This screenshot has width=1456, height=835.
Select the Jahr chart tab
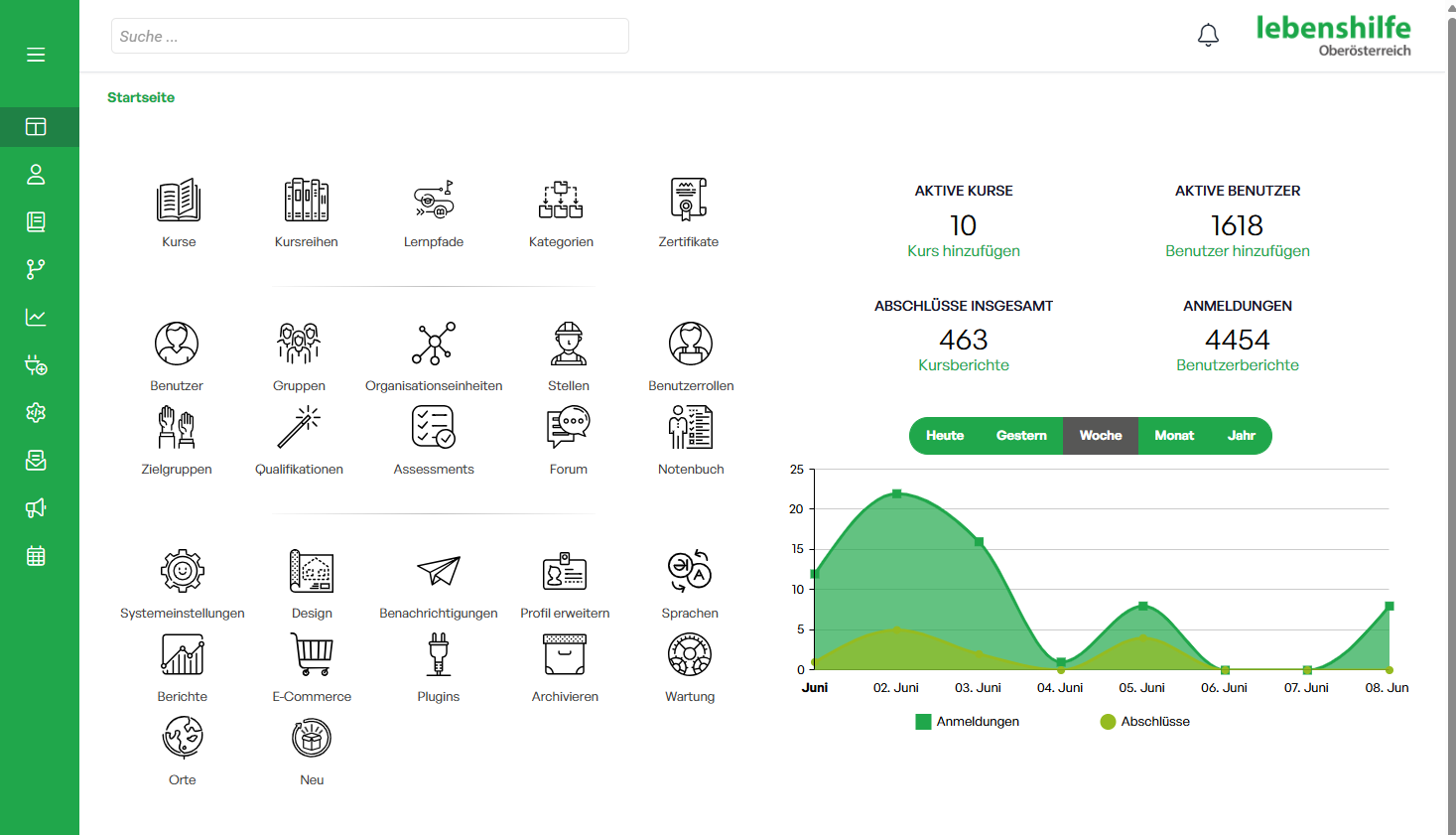(x=1242, y=436)
